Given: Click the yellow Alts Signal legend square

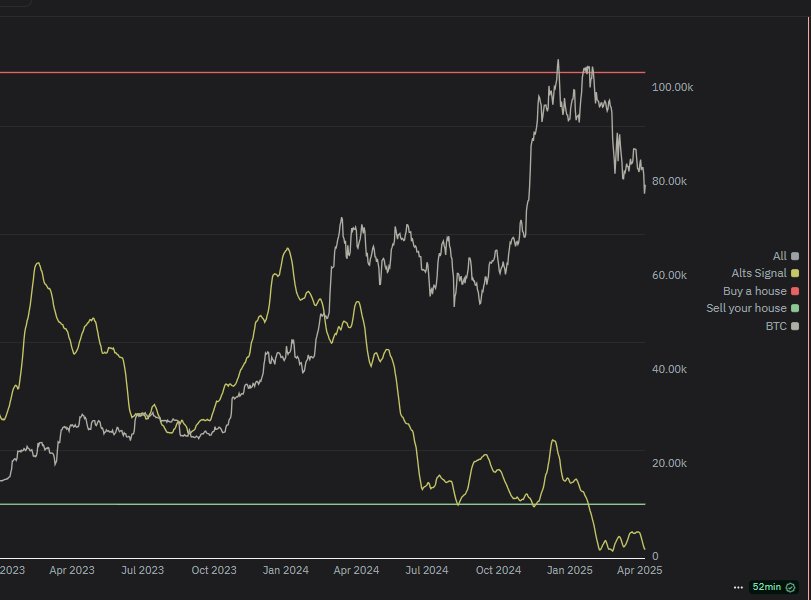Looking at the screenshot, I should (x=795, y=273).
